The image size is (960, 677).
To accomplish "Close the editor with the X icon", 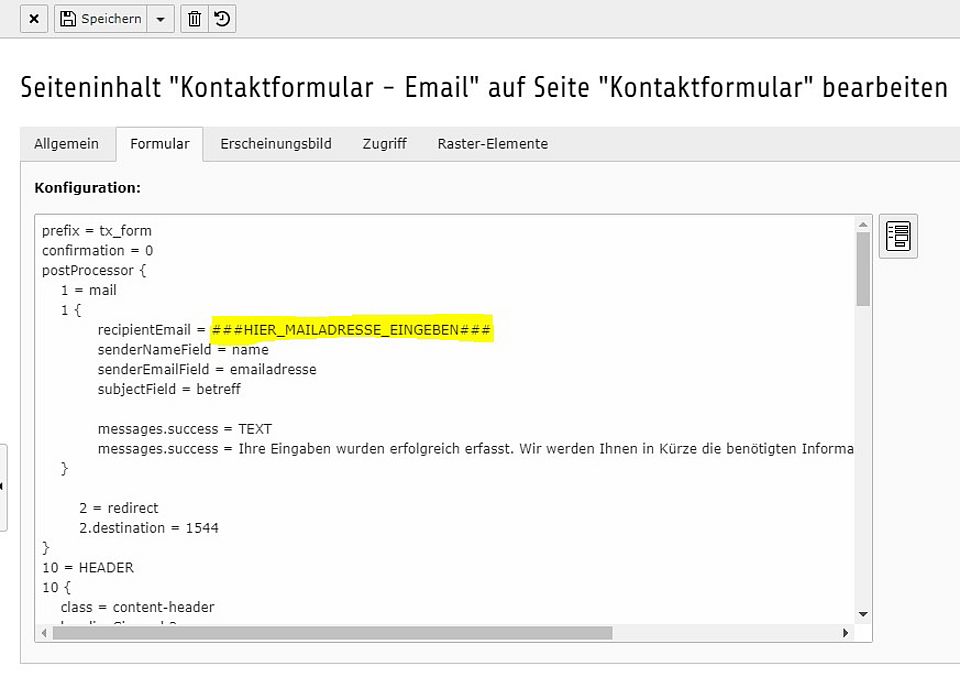I will tap(33, 18).
